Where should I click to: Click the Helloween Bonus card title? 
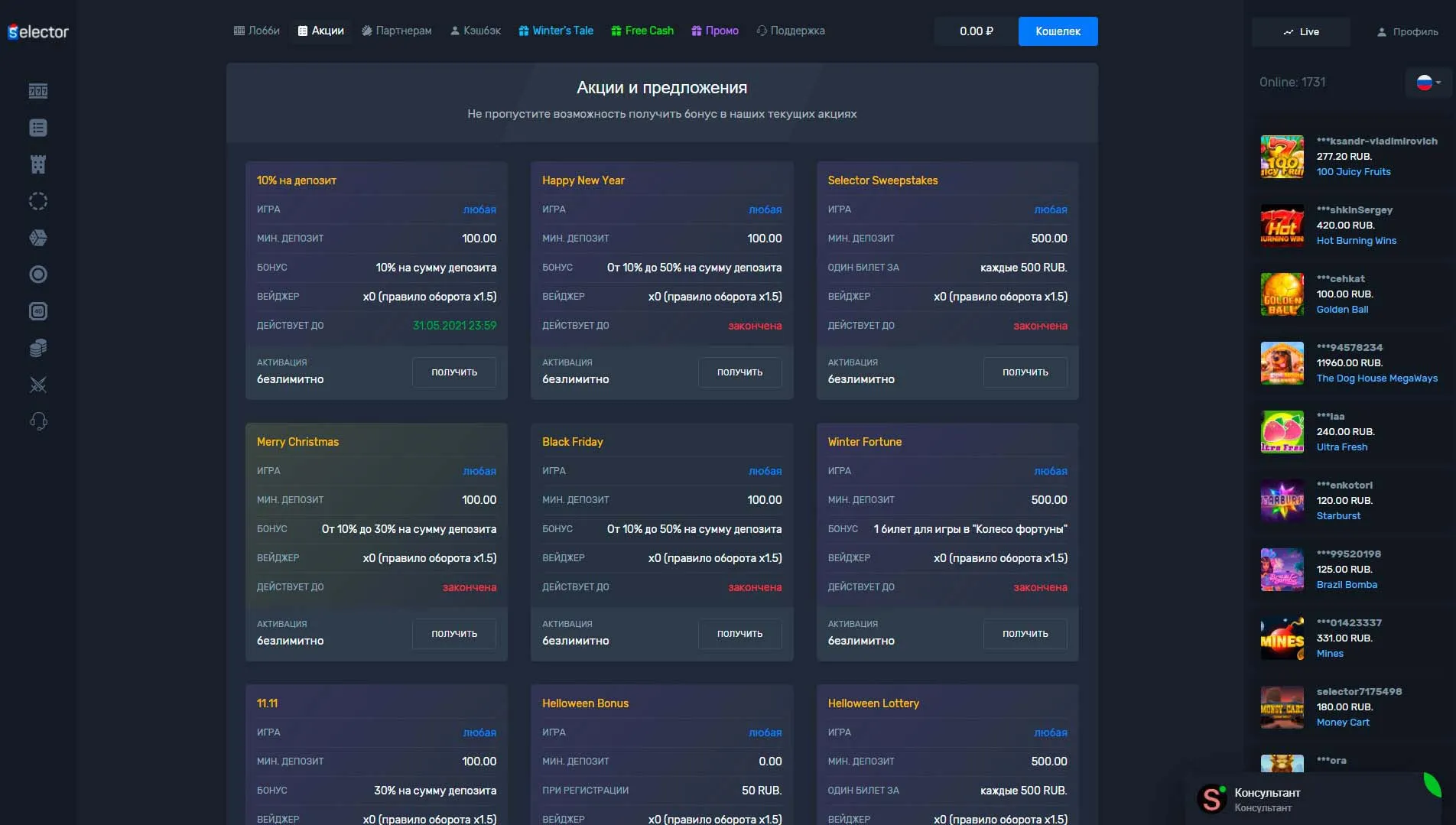(x=585, y=703)
